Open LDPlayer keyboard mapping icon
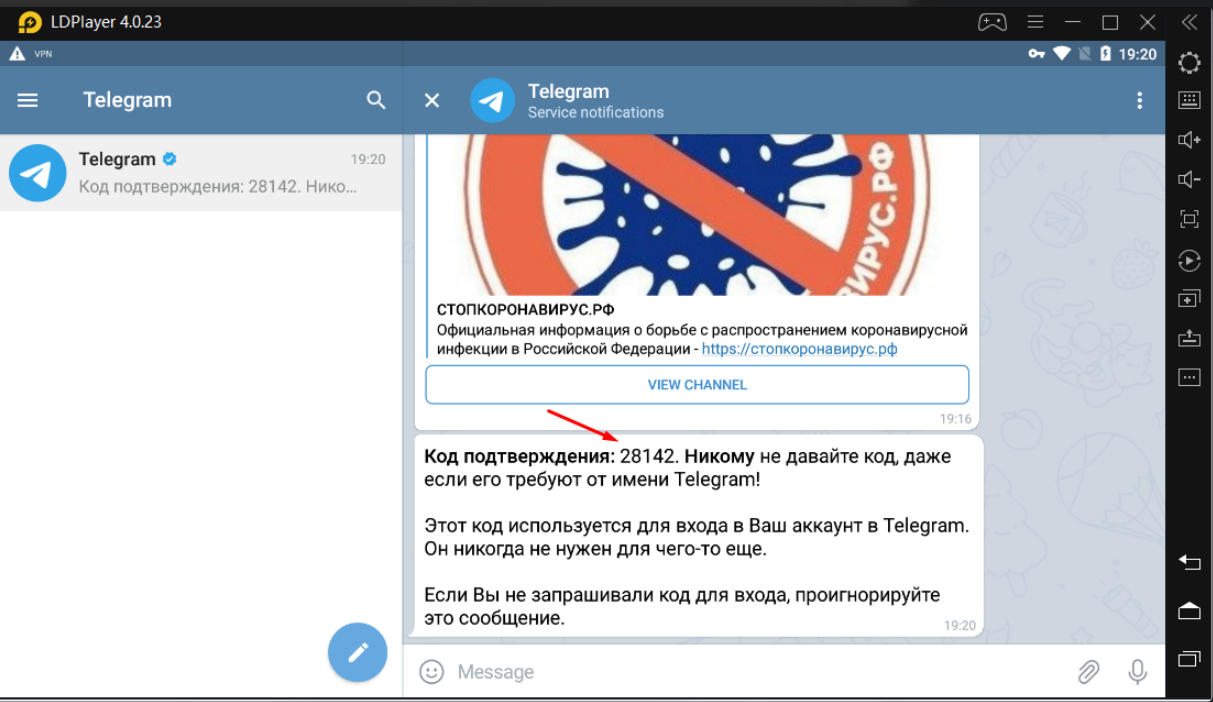This screenshot has width=1213, height=702. coord(1189,100)
